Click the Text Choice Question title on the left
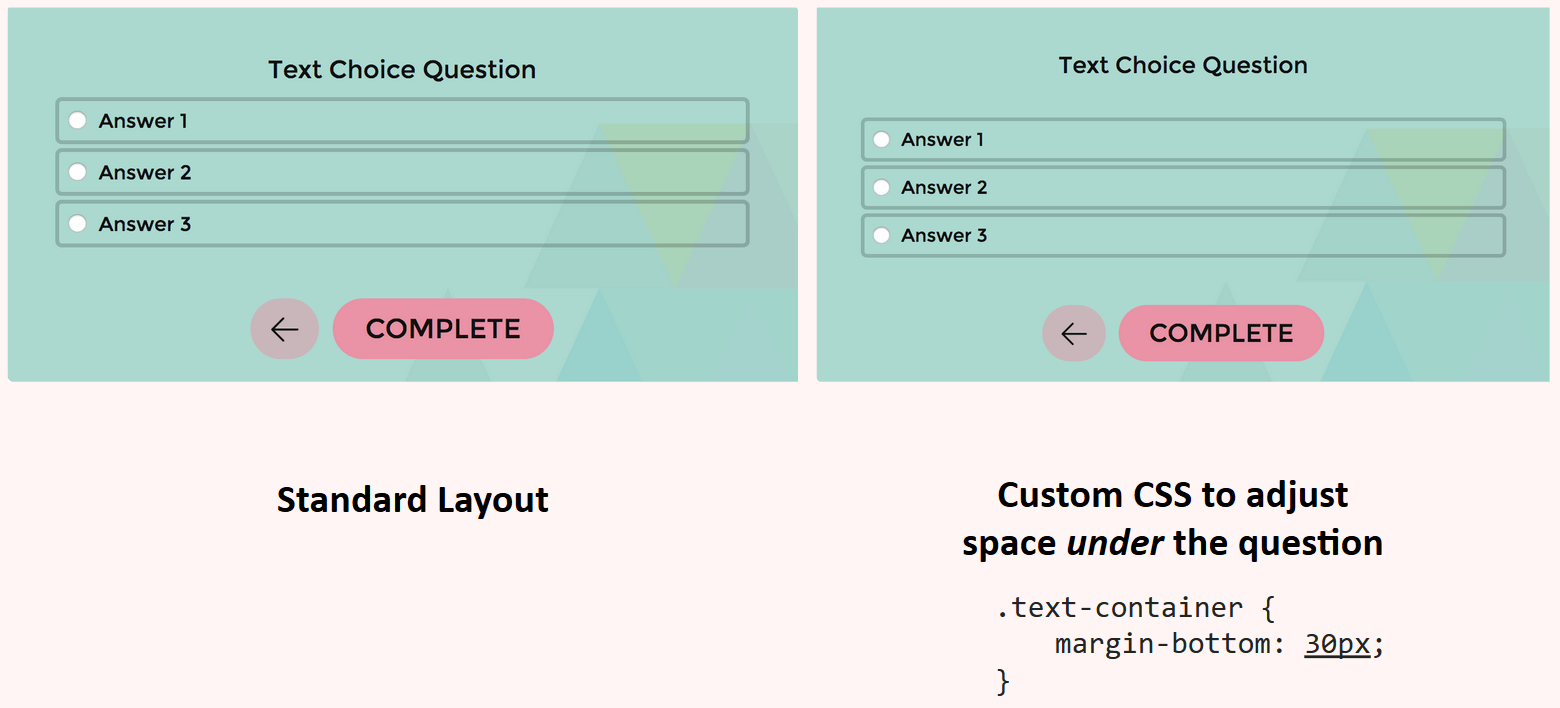The height and width of the screenshot is (708, 1560). (x=402, y=69)
